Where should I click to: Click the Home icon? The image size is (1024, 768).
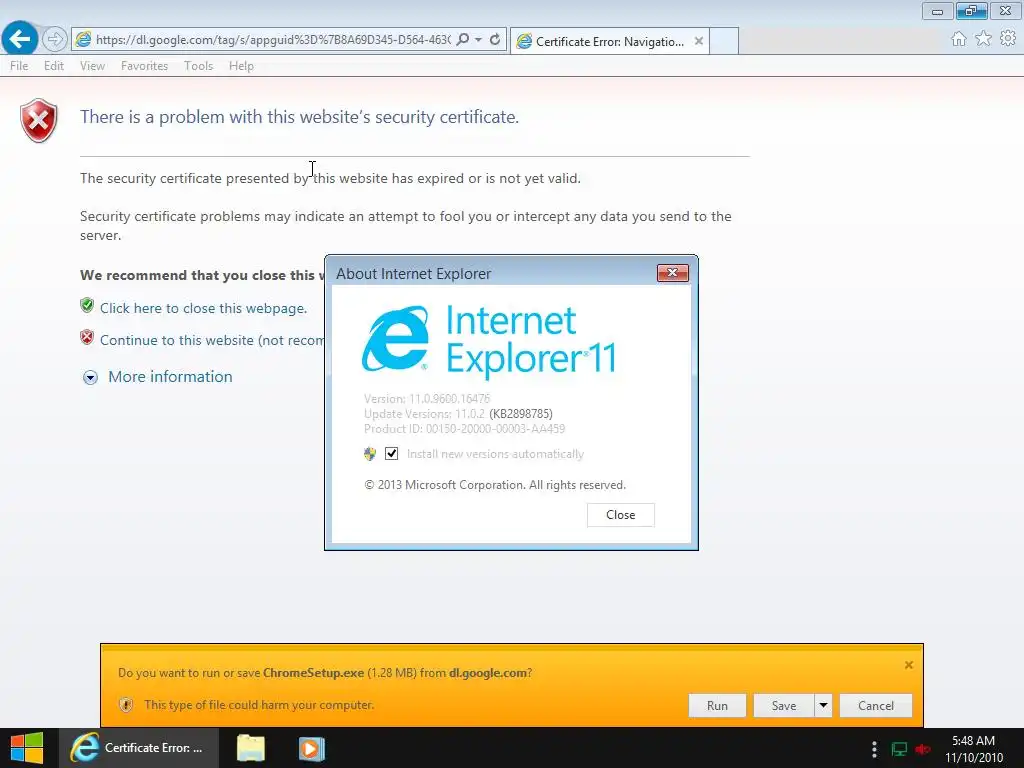click(x=959, y=39)
